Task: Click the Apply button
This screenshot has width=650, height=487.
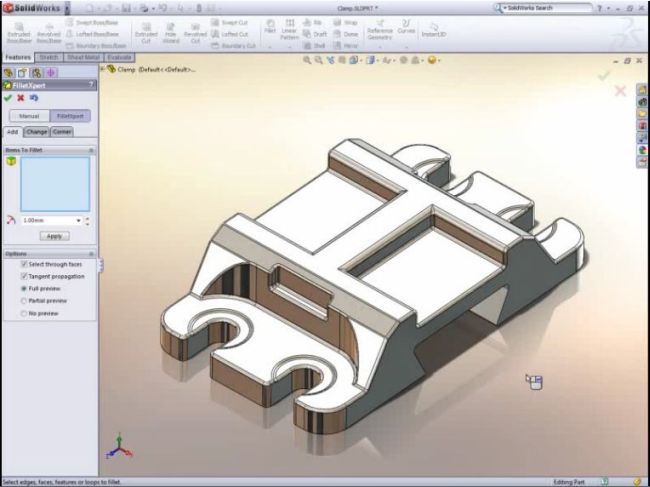Action: click(54, 236)
